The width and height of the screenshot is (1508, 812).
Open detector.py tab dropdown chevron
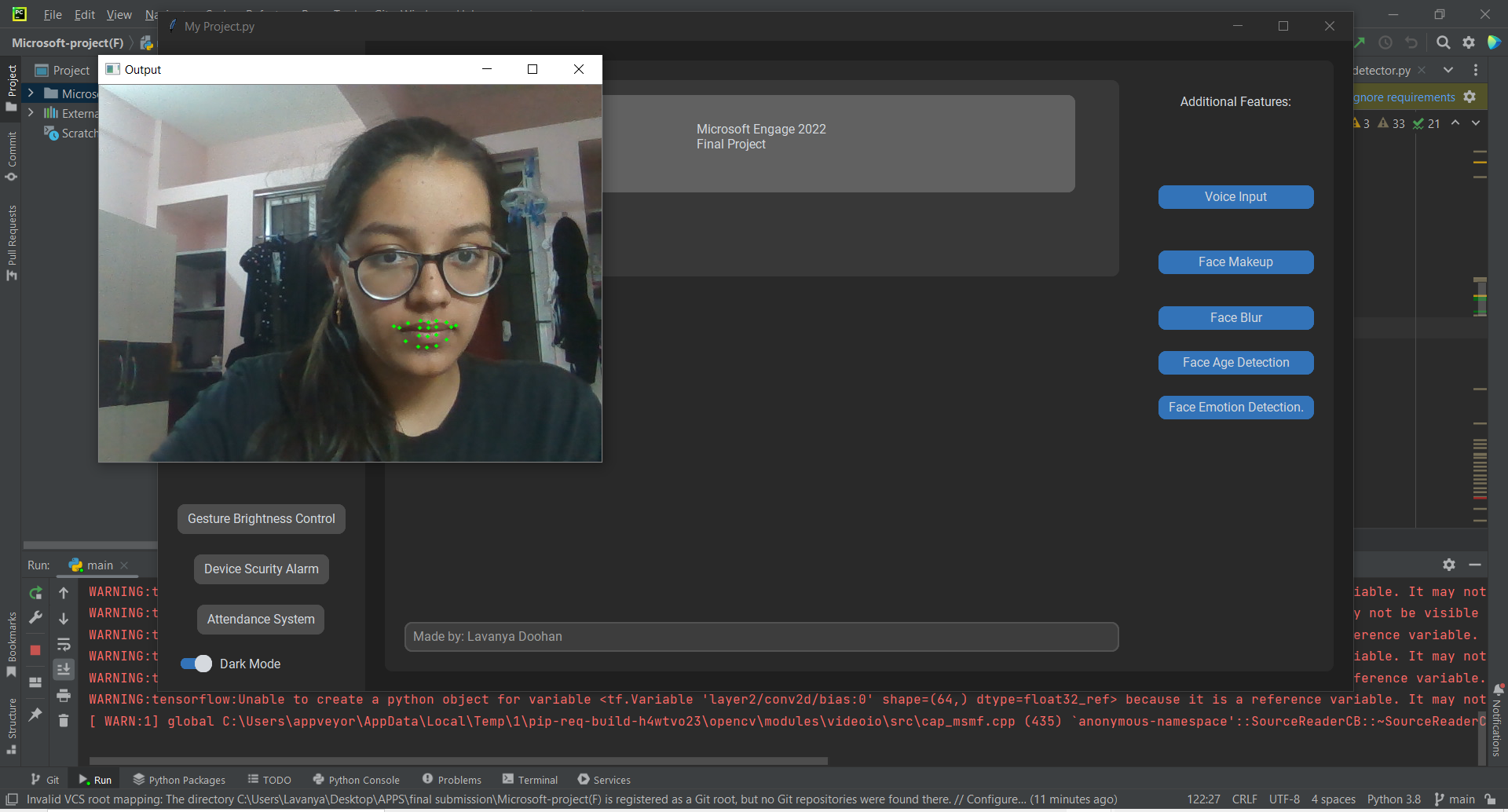point(1448,70)
